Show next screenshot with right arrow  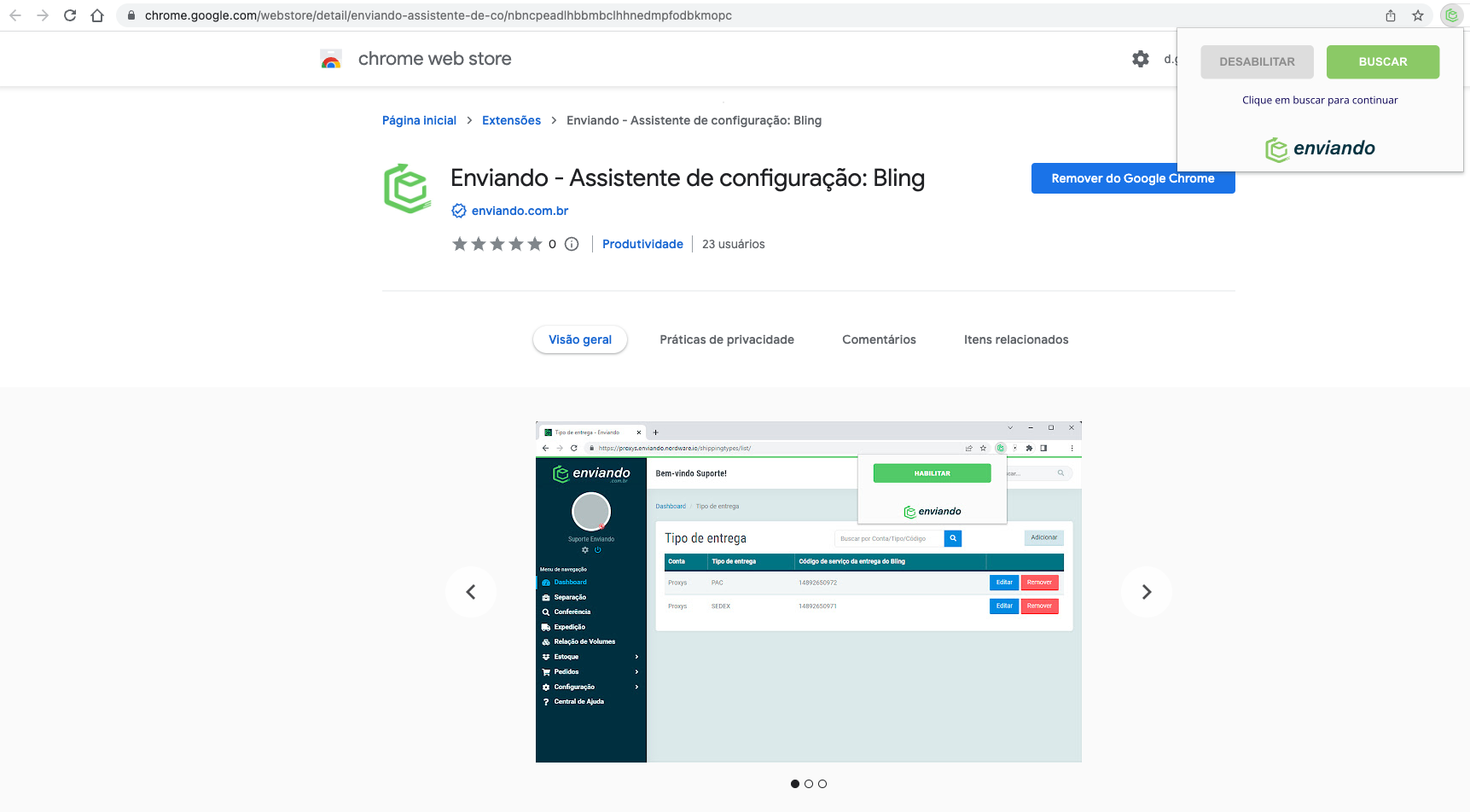click(x=1147, y=592)
